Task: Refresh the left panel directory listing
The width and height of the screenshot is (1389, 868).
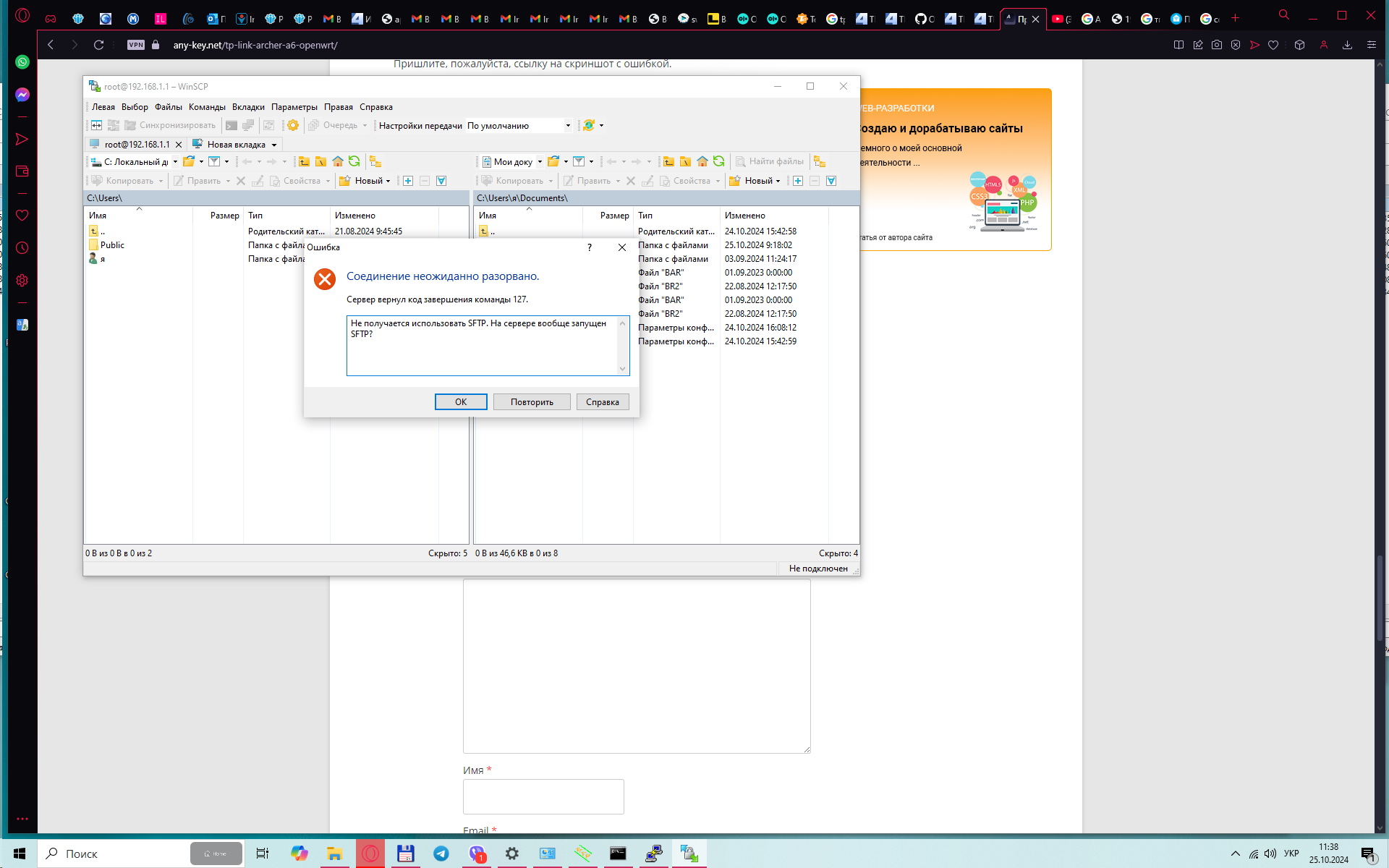Action: click(x=354, y=161)
